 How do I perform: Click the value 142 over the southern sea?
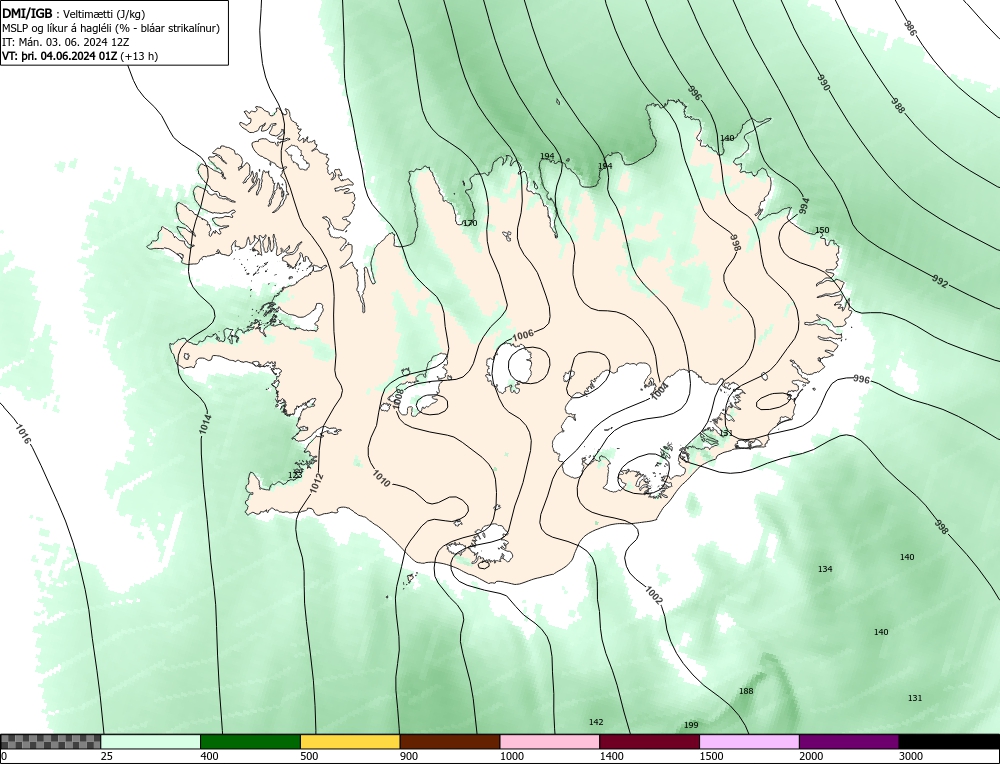coord(596,722)
